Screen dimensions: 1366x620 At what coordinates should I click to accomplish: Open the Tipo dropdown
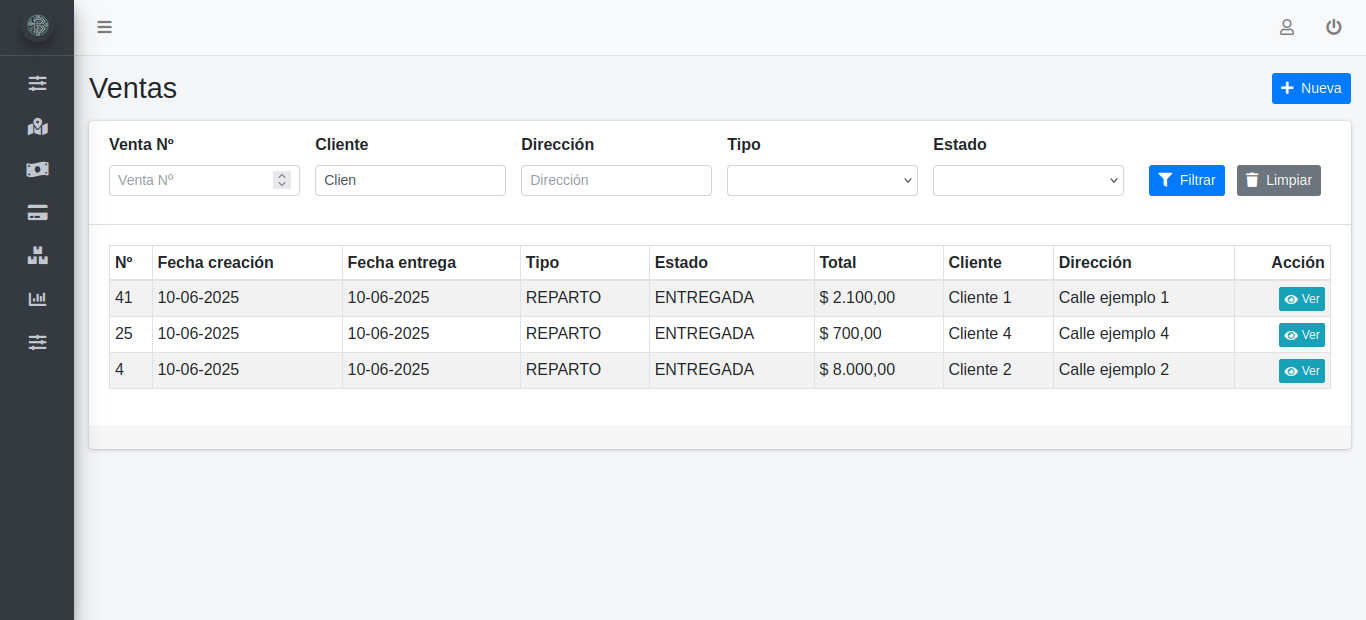click(822, 180)
